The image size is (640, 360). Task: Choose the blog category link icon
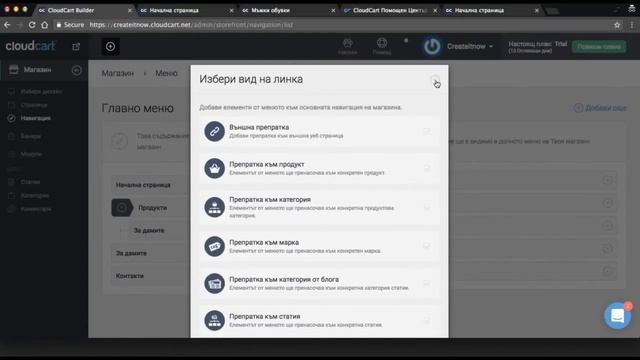point(214,283)
